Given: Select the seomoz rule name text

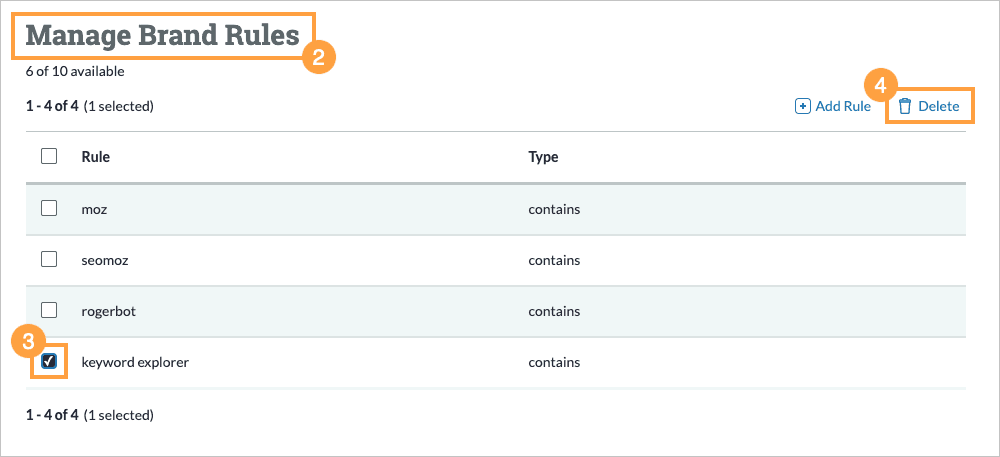Looking at the screenshot, I should [102, 260].
